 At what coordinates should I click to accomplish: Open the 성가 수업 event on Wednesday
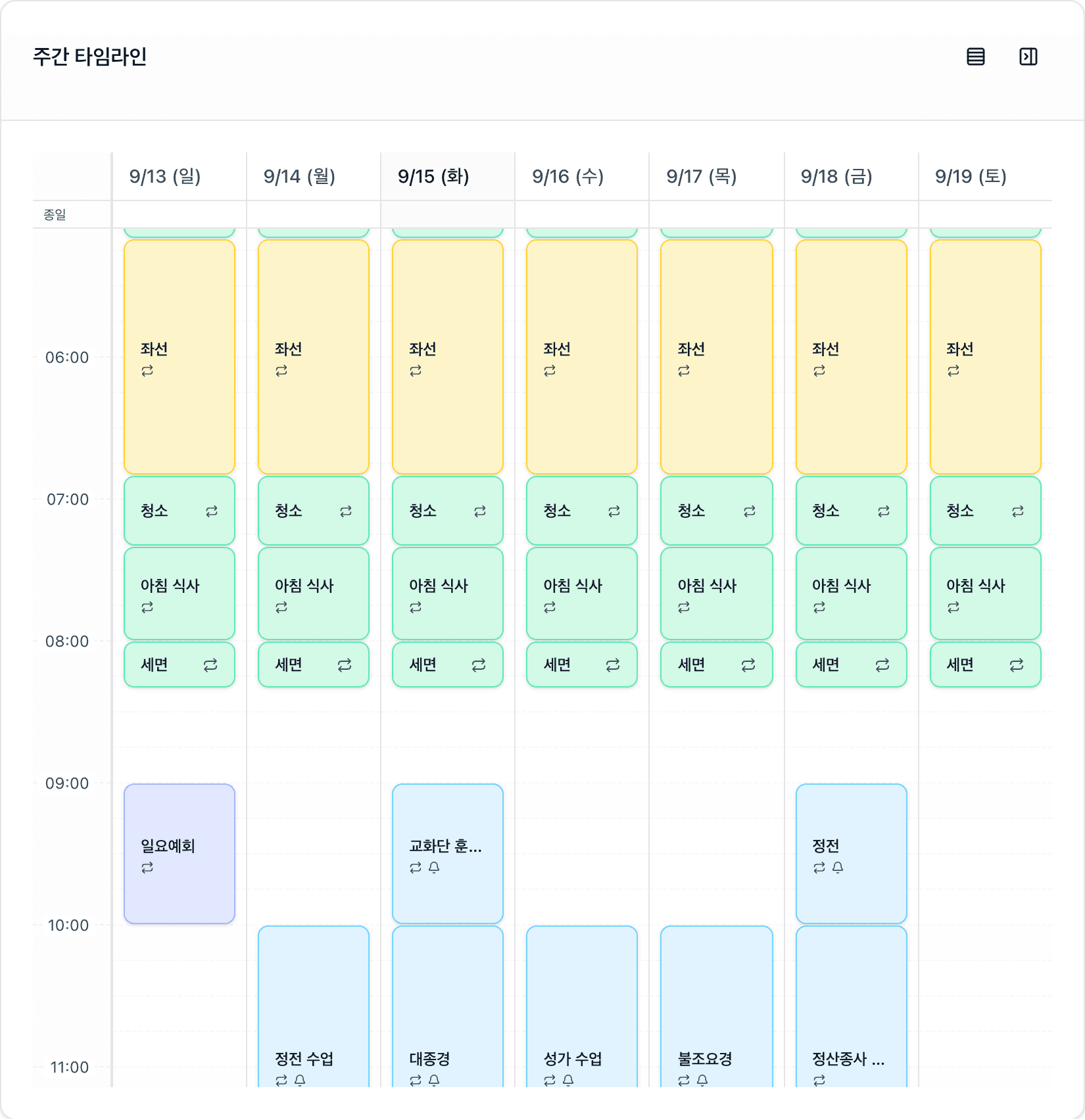coord(582,1007)
